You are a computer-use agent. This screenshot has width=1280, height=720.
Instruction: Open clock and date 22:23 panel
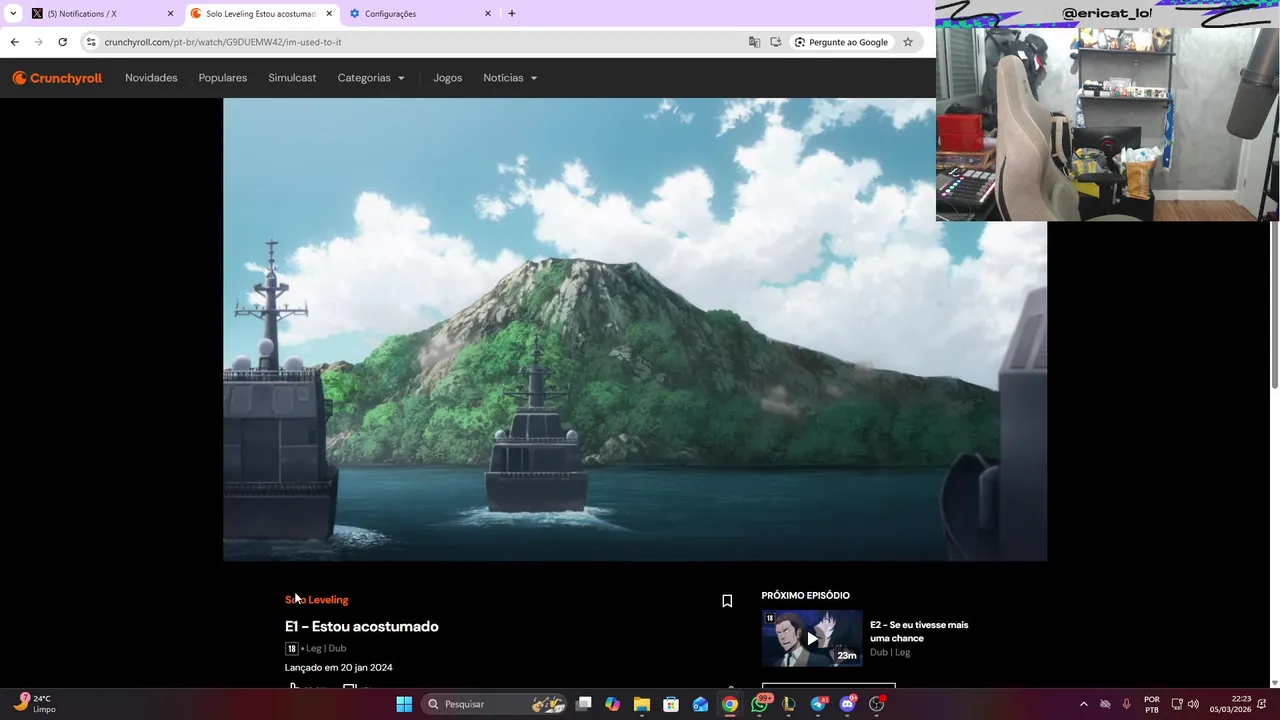point(1230,704)
